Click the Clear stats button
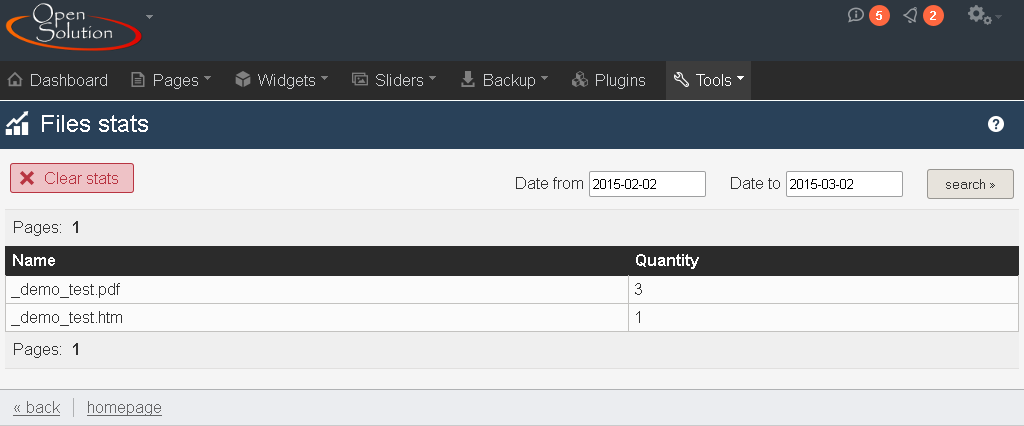This screenshot has width=1024, height=426. [x=72, y=178]
